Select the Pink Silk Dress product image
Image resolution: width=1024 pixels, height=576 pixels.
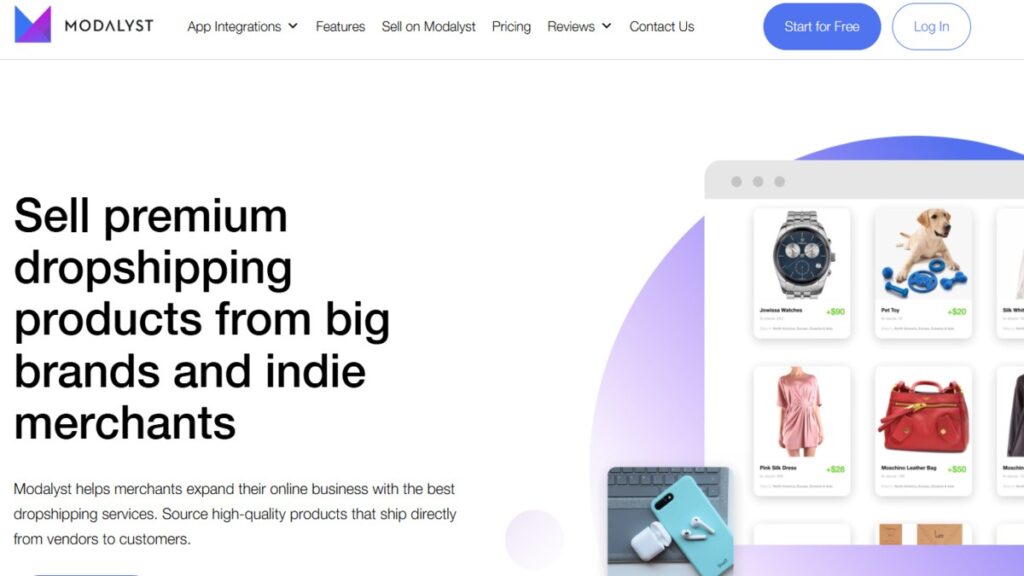coord(801,411)
